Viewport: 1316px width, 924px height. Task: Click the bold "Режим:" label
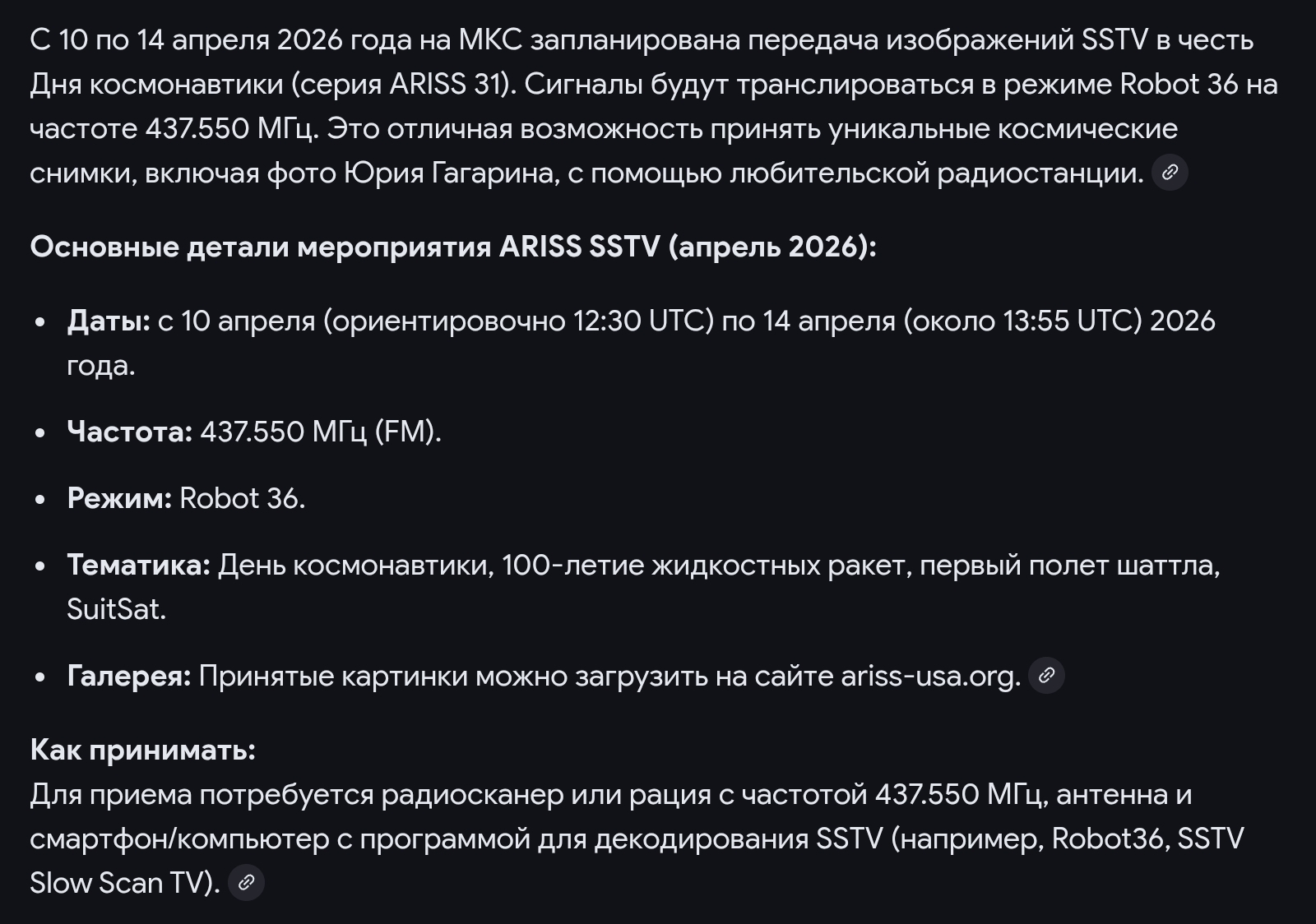[119, 498]
